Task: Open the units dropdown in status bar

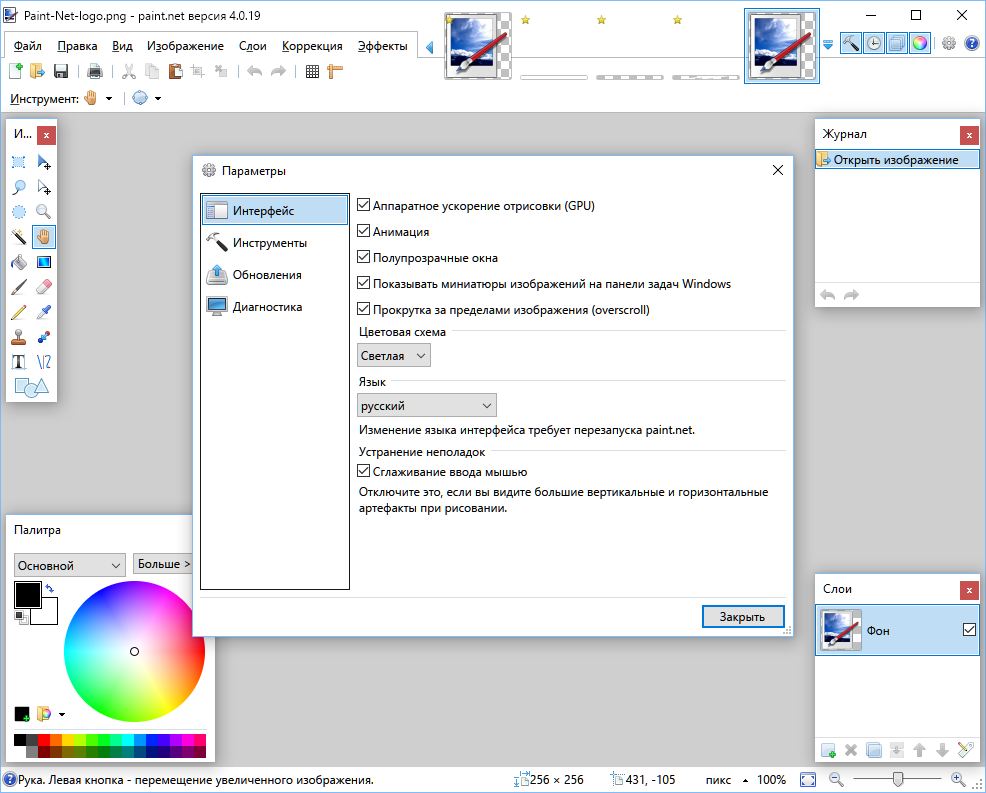Action: (746, 780)
